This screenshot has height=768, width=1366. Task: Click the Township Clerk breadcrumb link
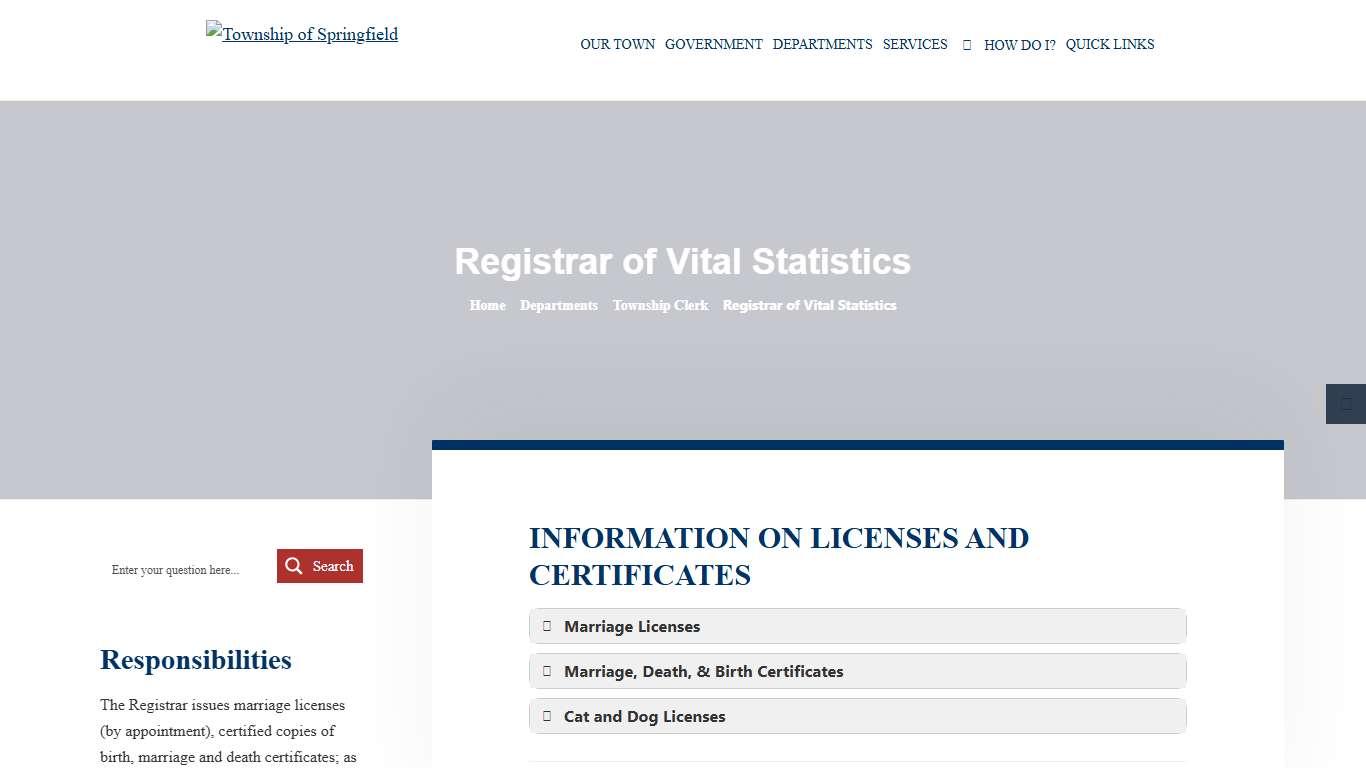point(660,305)
